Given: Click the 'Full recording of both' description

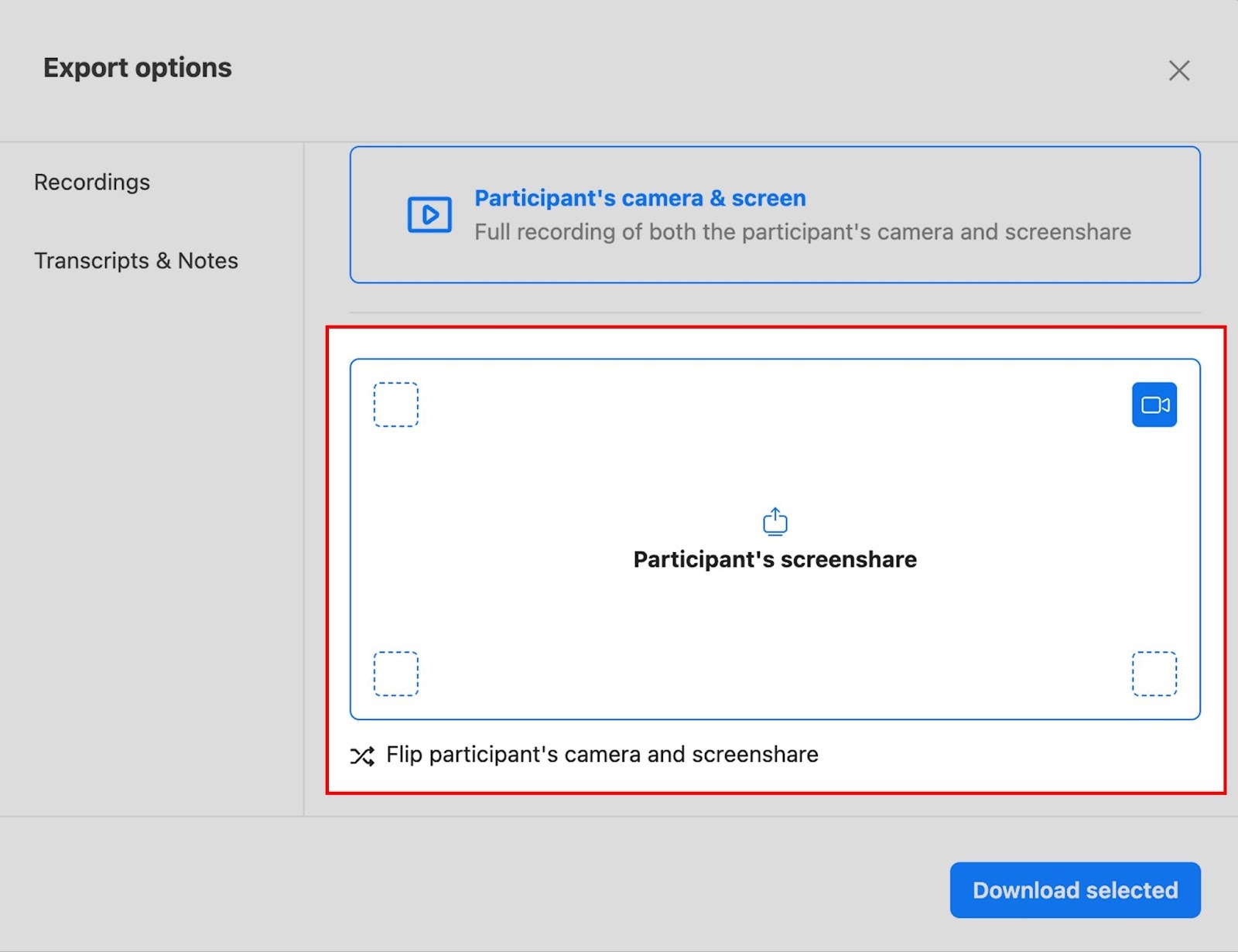Looking at the screenshot, I should pos(802,232).
